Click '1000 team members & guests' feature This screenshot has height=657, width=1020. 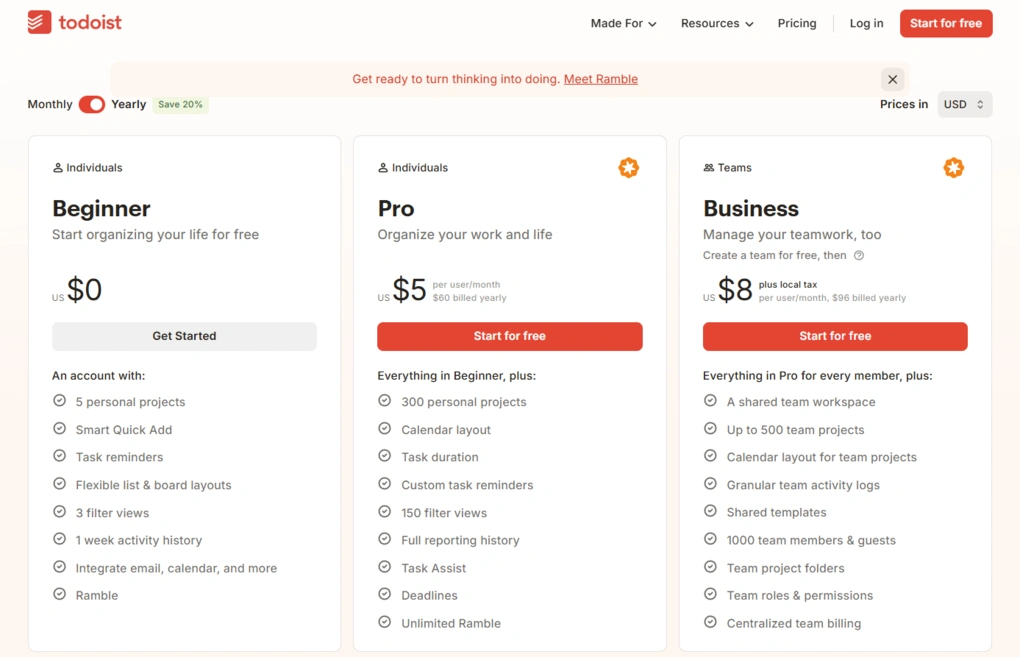click(x=811, y=541)
